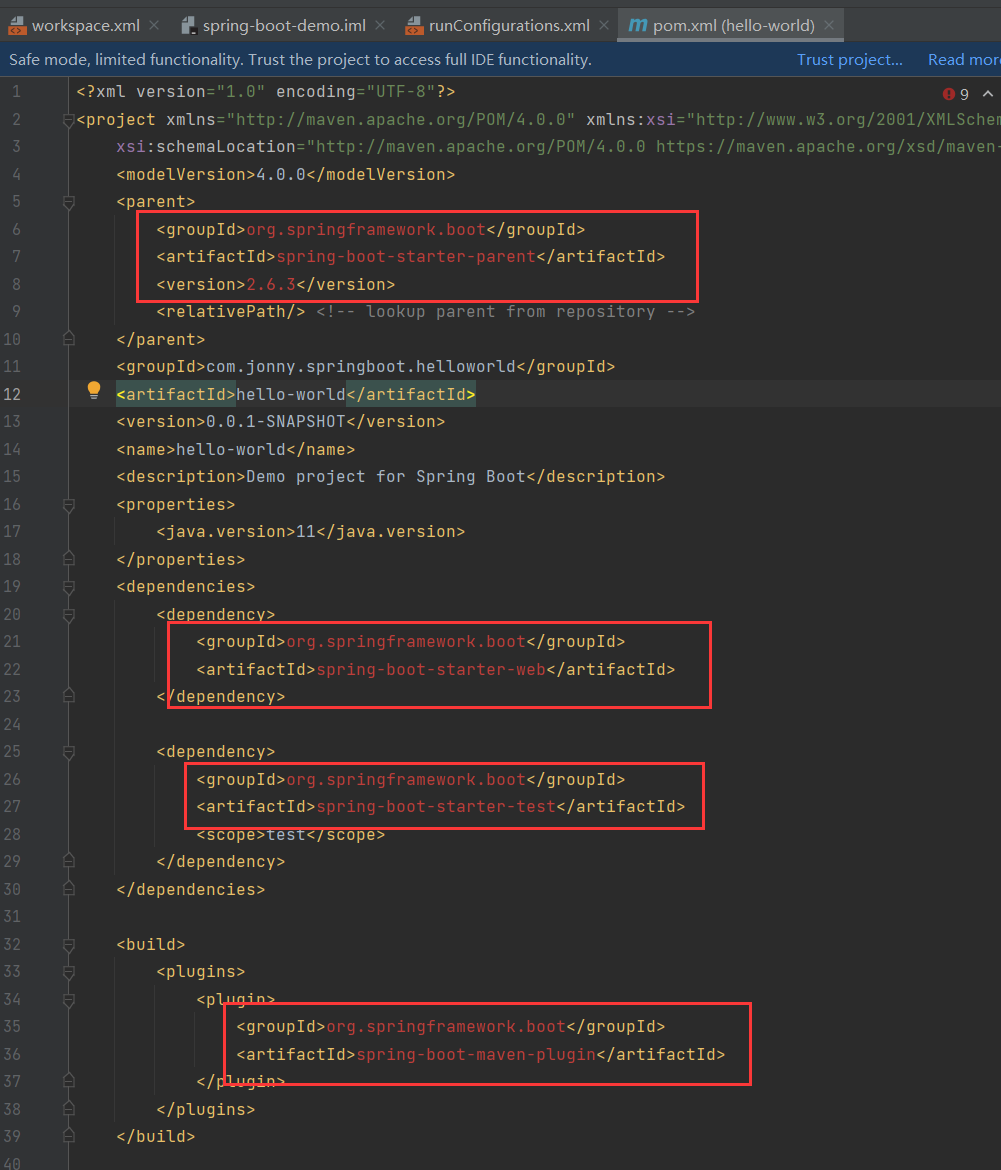Collapse the second dependency fold on line 25
Screen dimensions: 1001x1170
(69, 752)
